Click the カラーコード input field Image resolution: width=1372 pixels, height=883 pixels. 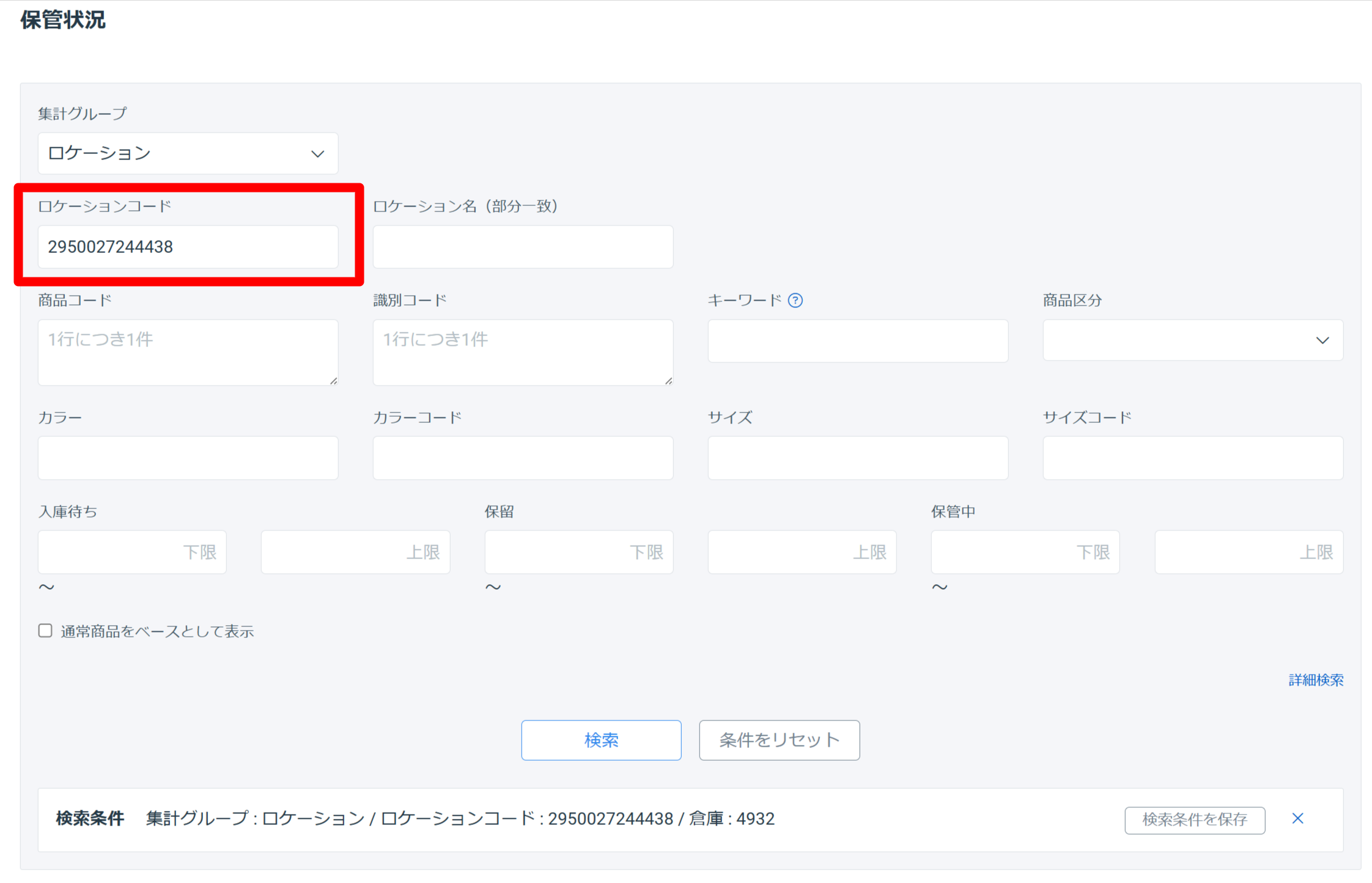click(523, 458)
